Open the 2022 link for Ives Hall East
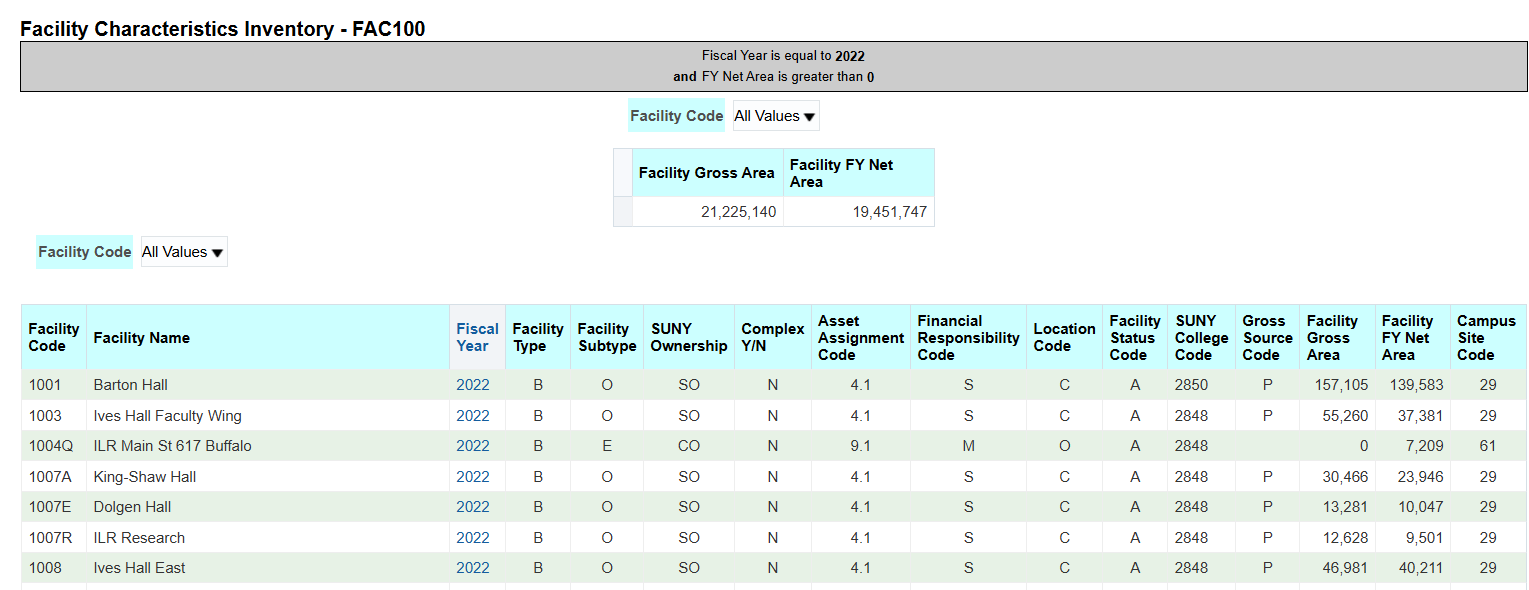This screenshot has width=1529, height=590. coord(472,567)
